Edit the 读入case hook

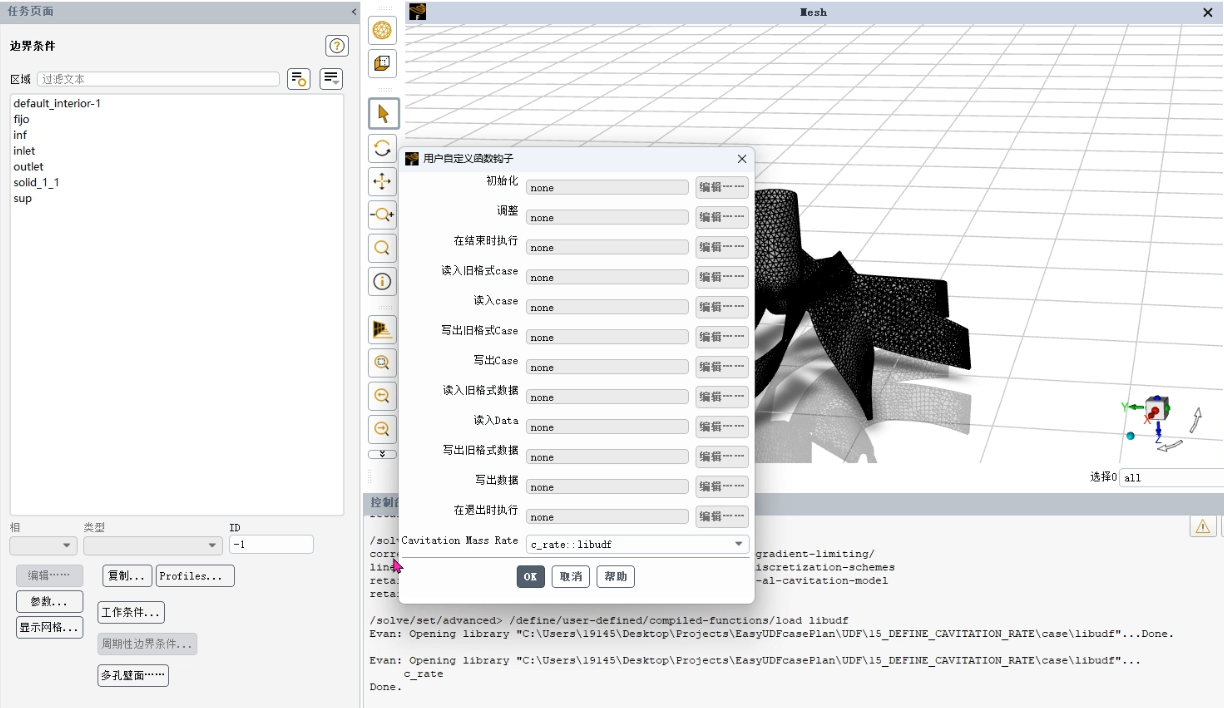[722, 307]
